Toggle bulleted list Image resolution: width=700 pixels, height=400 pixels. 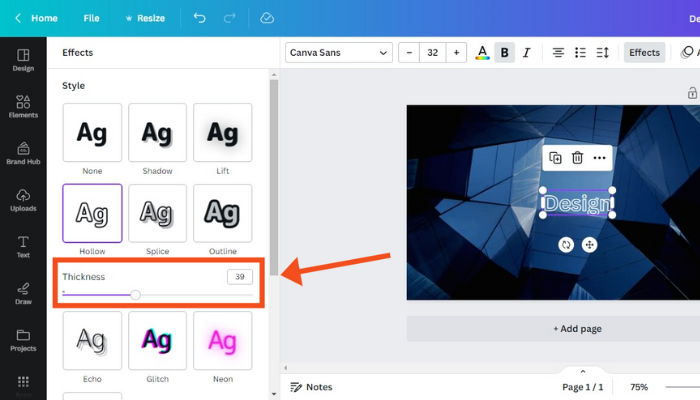580,53
